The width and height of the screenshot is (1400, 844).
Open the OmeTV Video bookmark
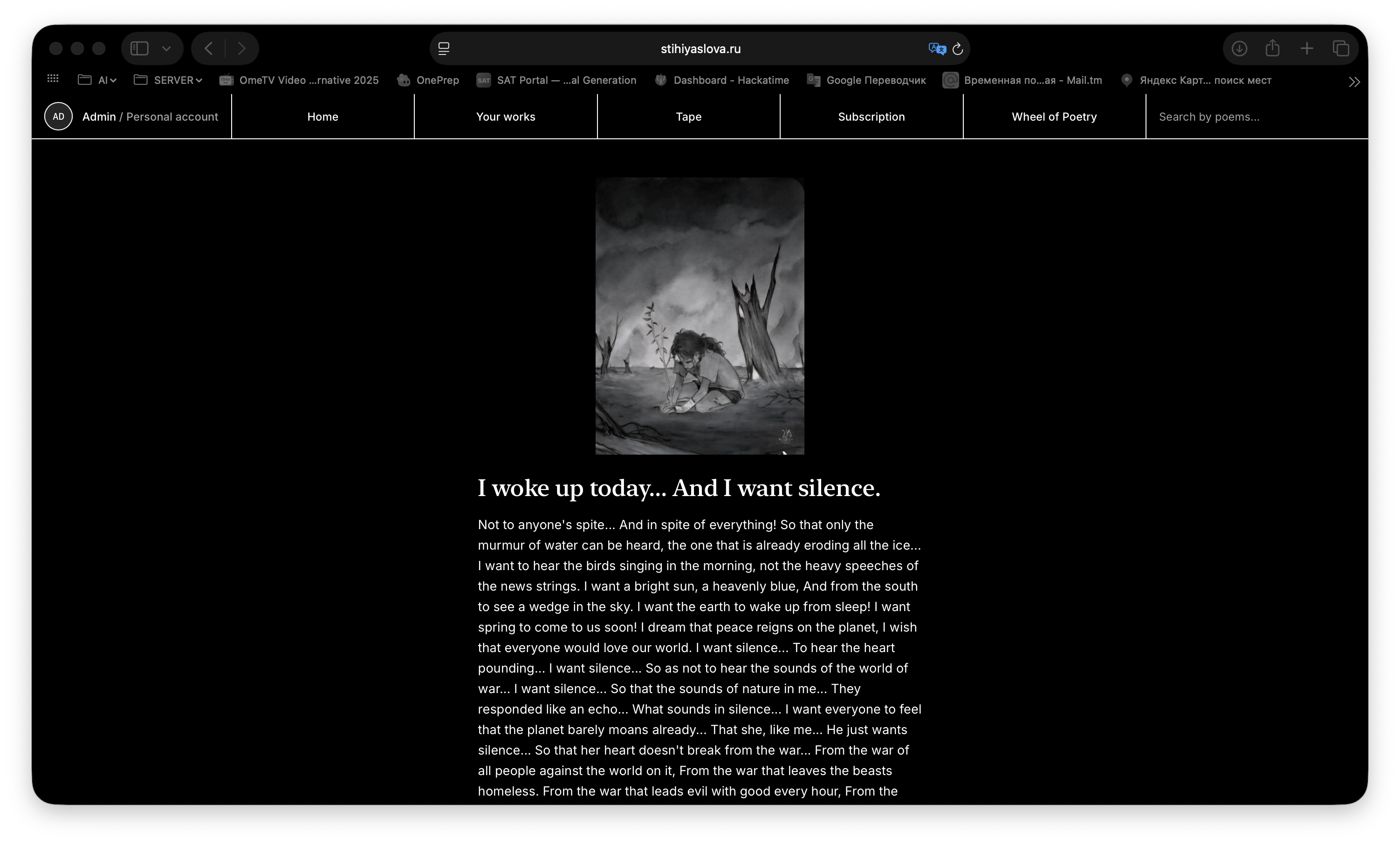[x=299, y=80]
